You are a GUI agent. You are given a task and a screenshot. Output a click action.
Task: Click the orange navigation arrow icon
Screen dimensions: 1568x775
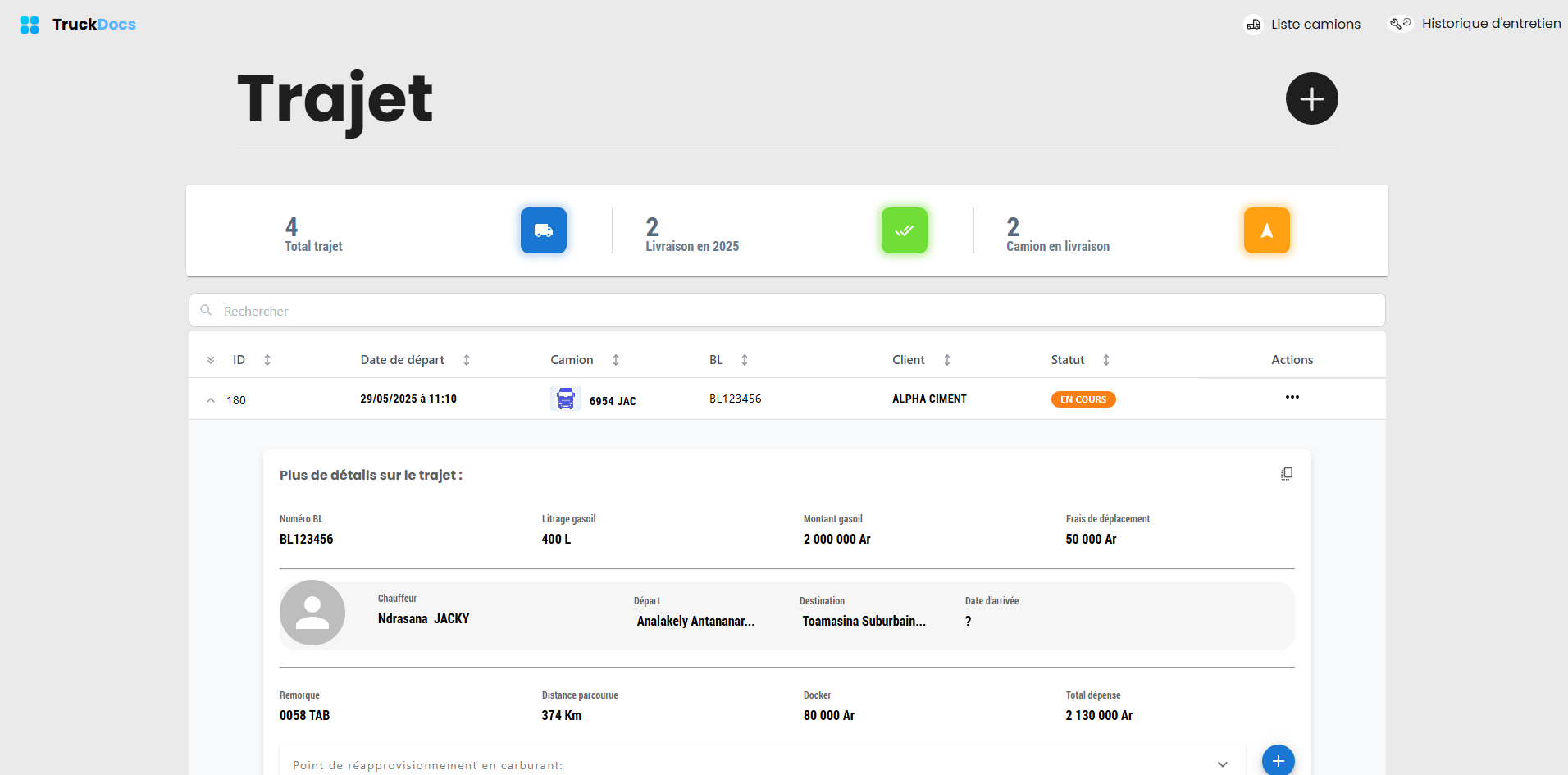point(1266,230)
